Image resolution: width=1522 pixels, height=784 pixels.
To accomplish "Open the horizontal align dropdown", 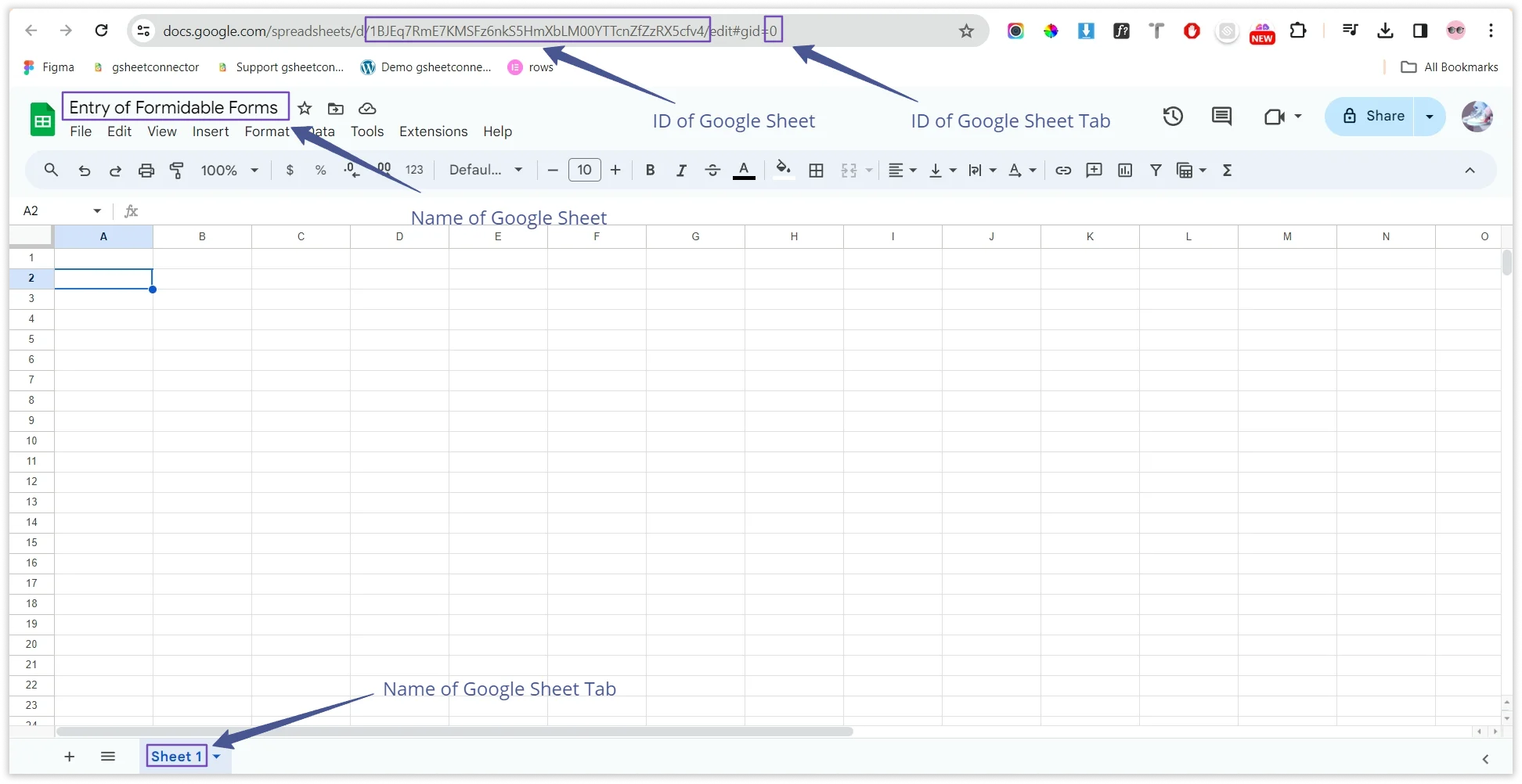I will pyautogui.click(x=902, y=171).
